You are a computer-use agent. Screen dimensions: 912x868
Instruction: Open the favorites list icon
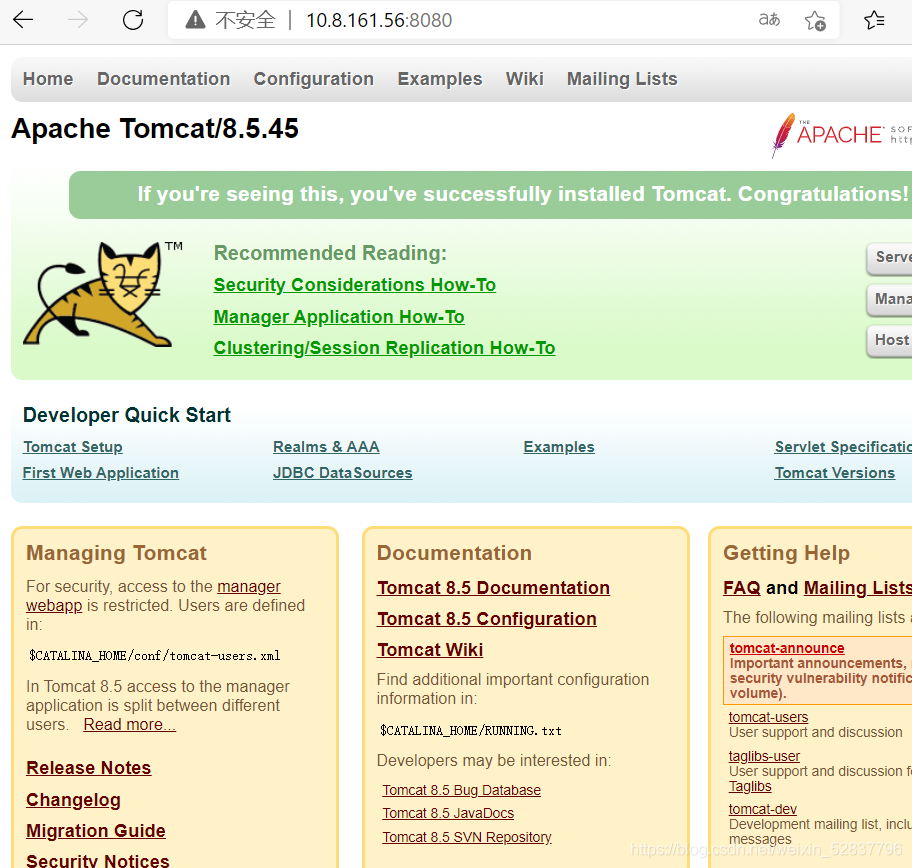(874, 20)
